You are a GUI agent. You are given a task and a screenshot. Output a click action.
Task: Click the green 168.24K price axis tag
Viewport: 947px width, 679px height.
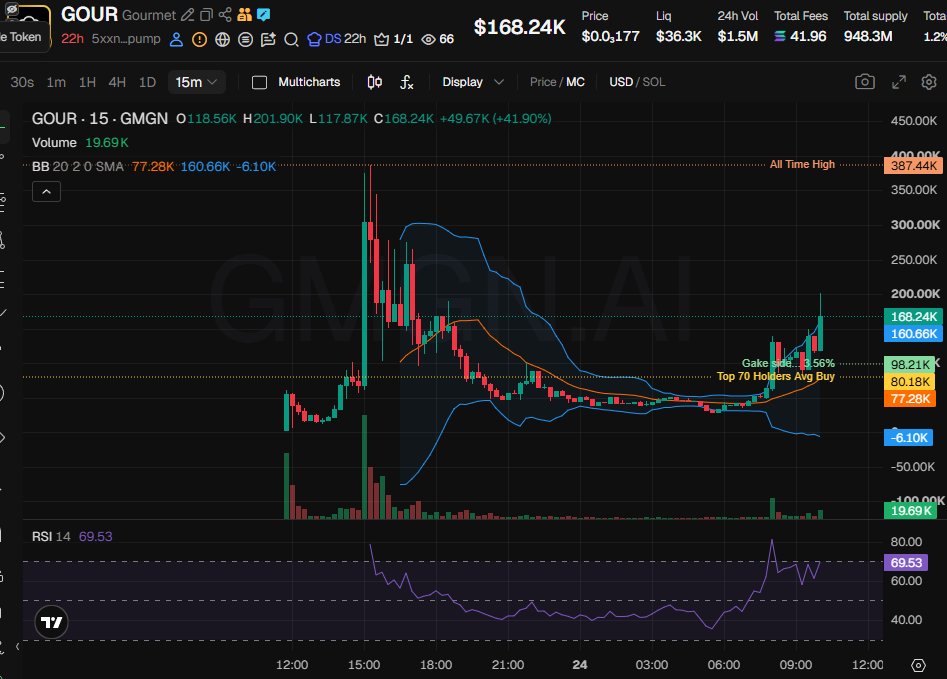[x=913, y=317]
